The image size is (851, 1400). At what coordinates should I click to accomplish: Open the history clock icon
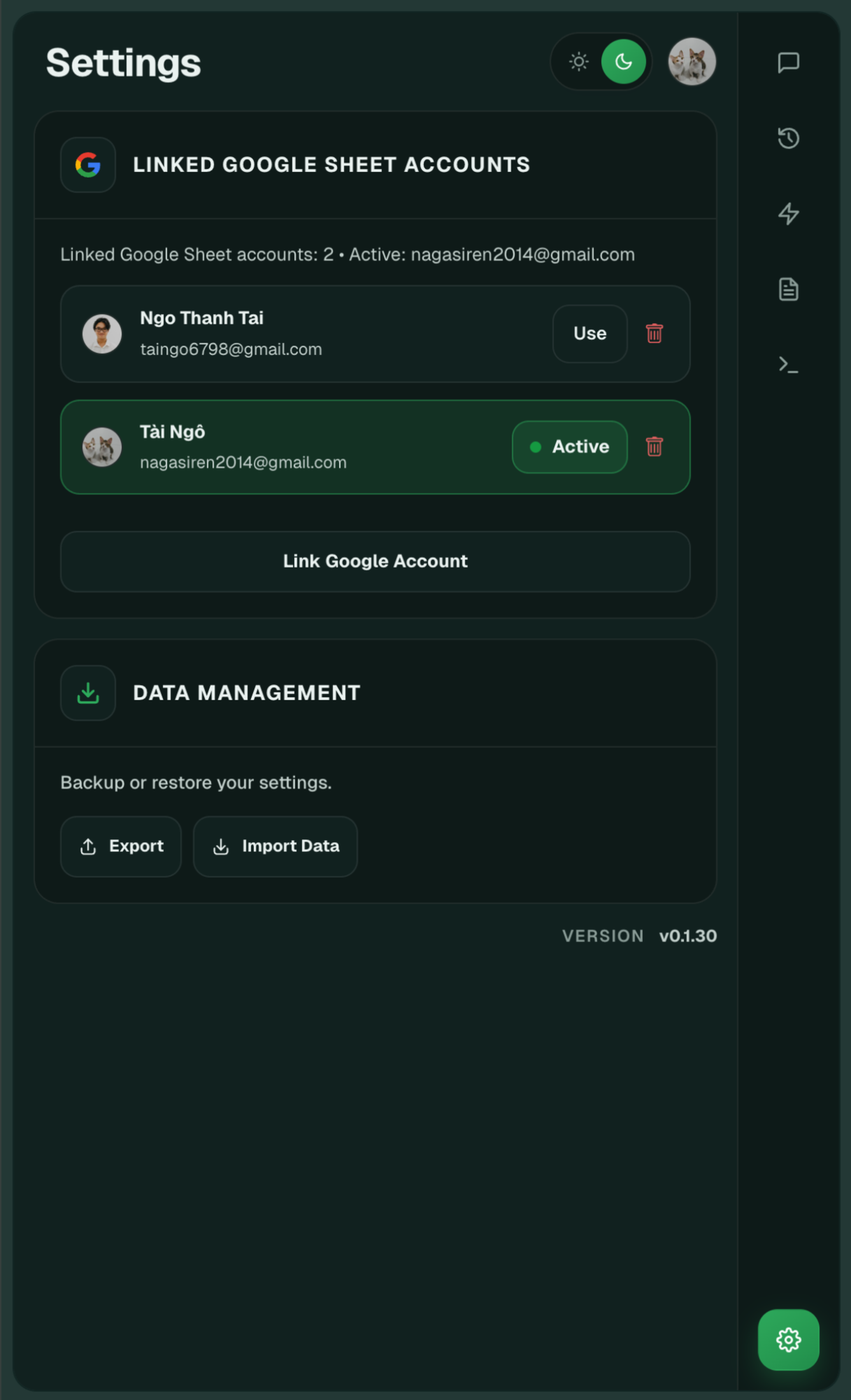click(788, 138)
